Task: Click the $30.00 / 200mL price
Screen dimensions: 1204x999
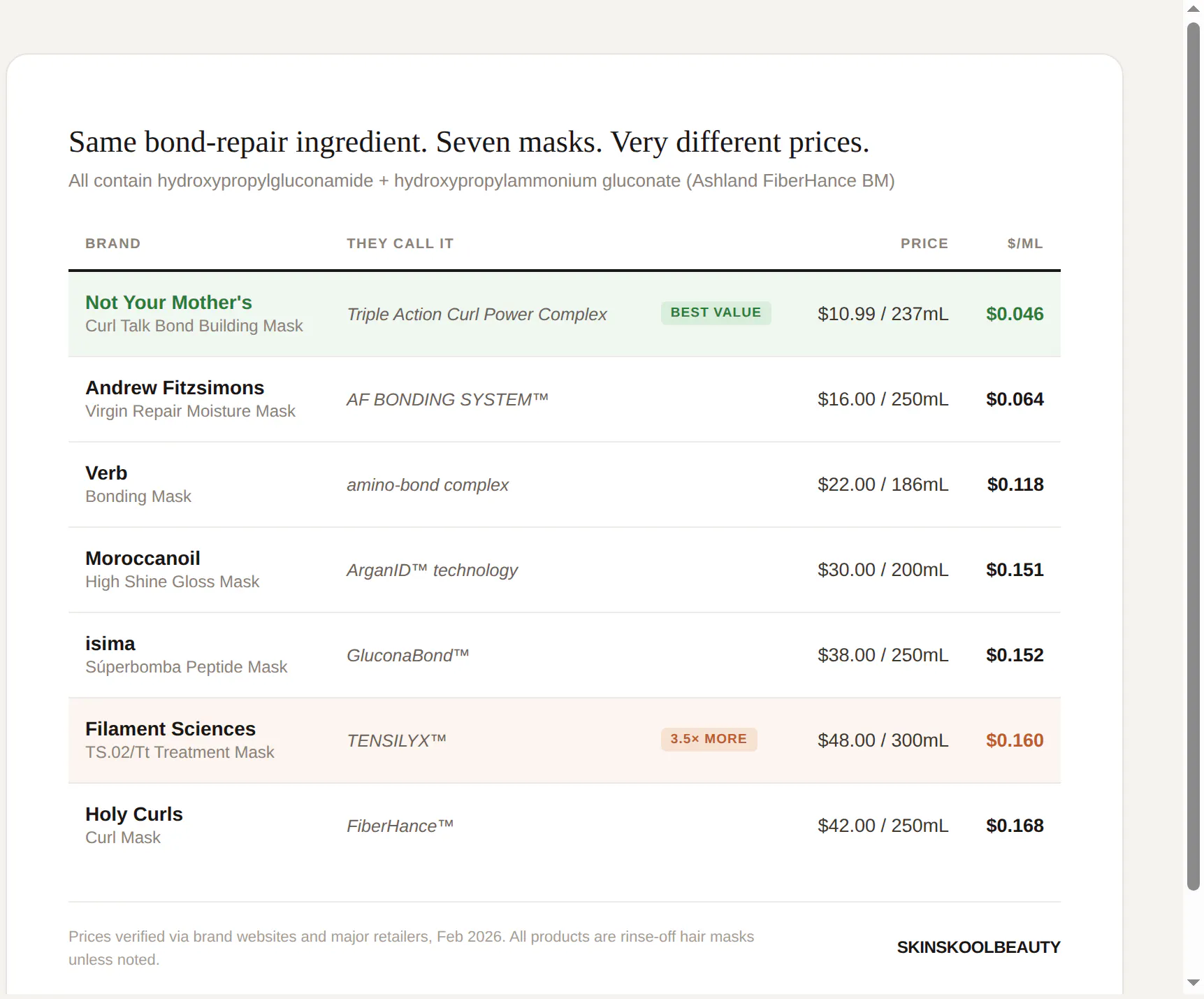Action: (883, 570)
